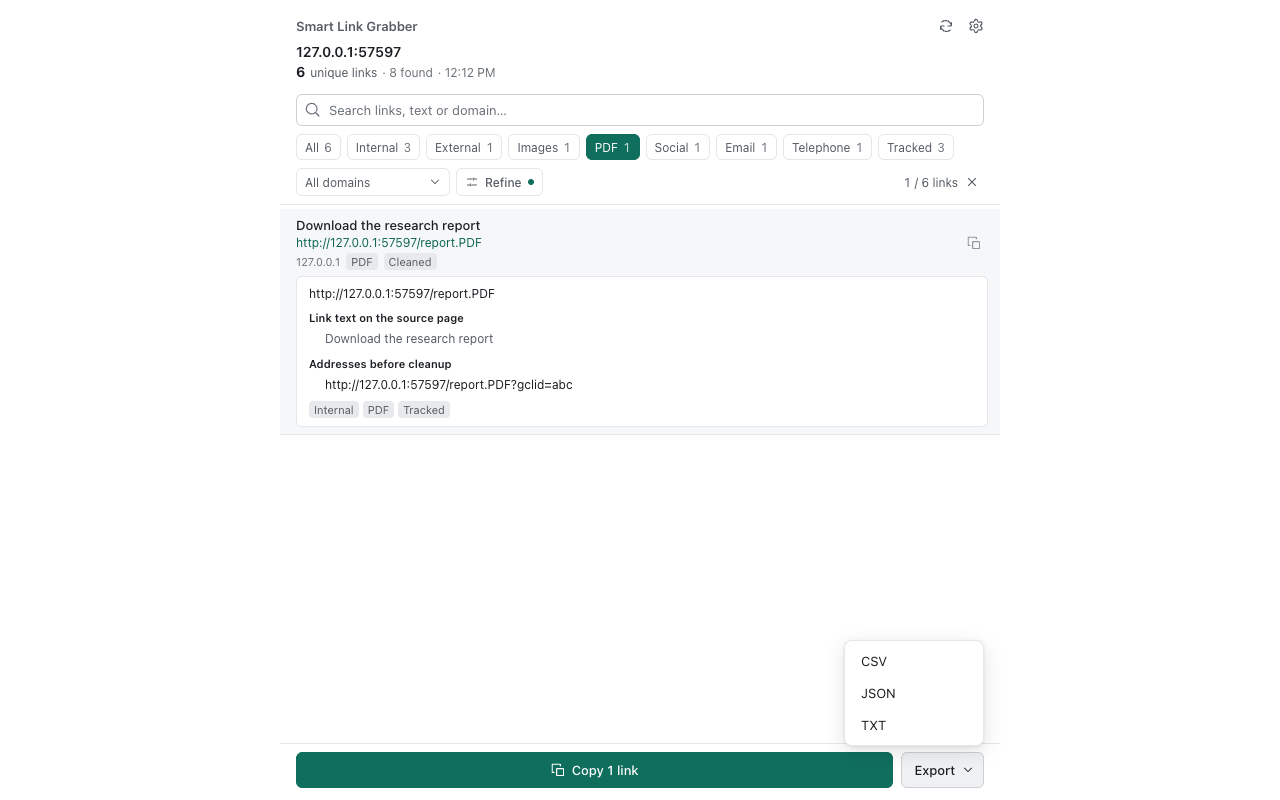Open the All domains dropdown
Viewport: 1280px width, 800px height.
[x=373, y=182]
